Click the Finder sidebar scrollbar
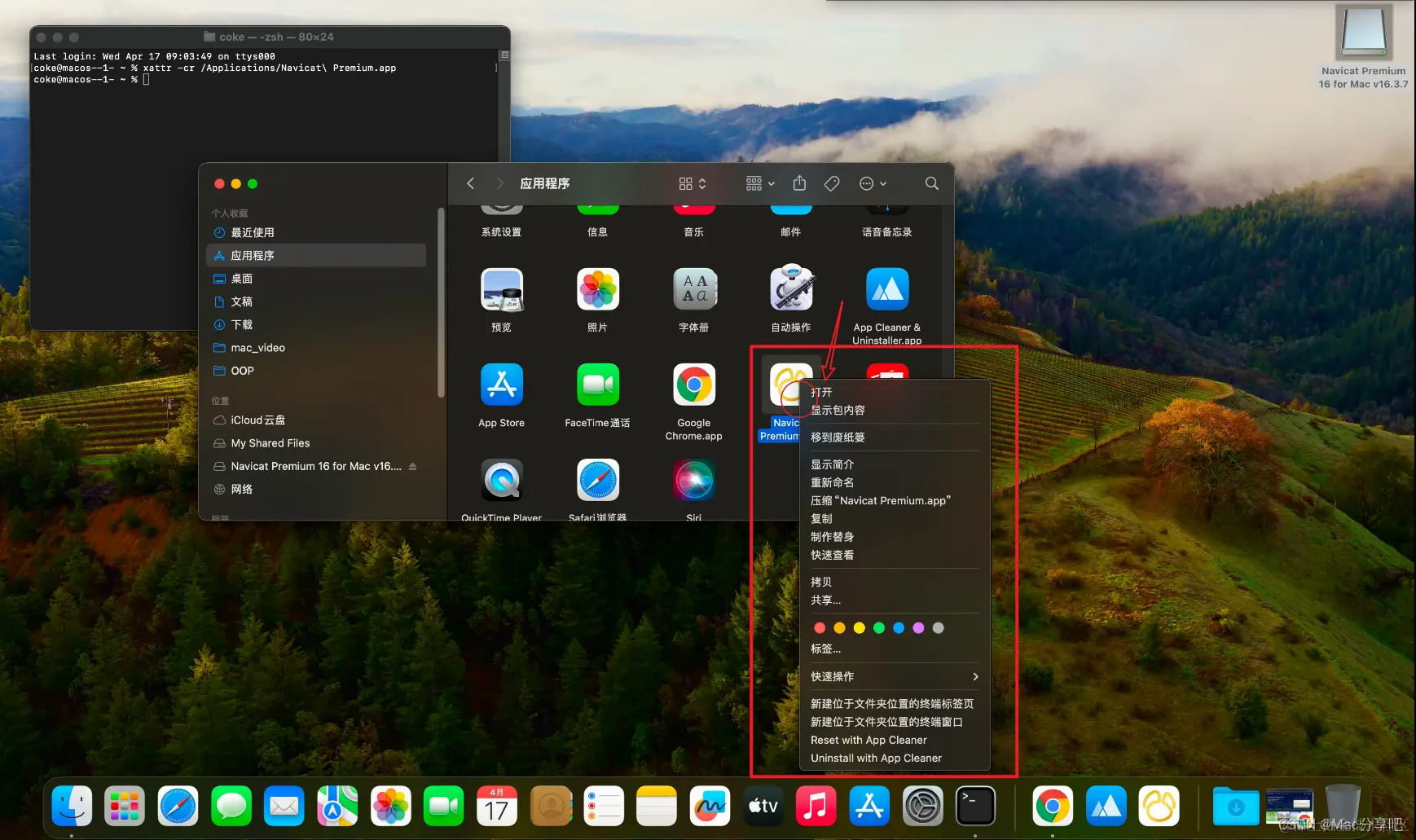Viewport: 1416px width, 840px height. [x=441, y=303]
